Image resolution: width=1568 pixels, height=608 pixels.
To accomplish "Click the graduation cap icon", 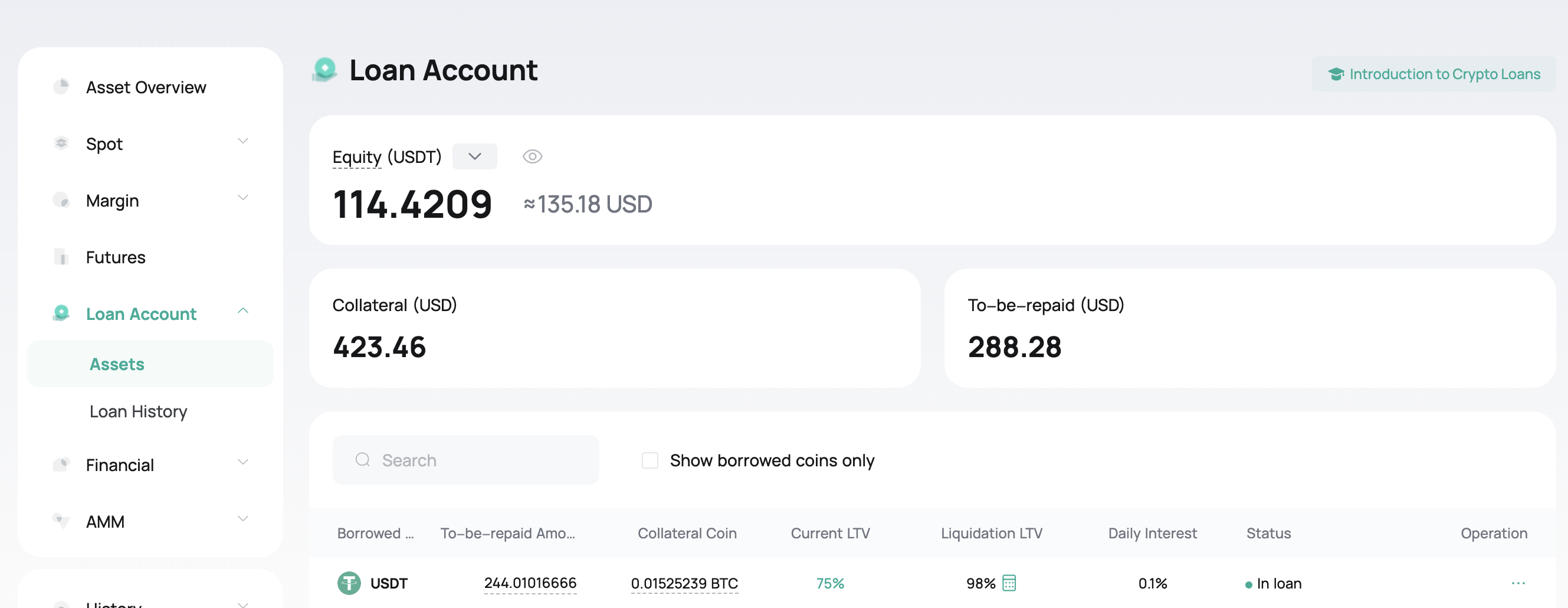I will click(x=1336, y=74).
